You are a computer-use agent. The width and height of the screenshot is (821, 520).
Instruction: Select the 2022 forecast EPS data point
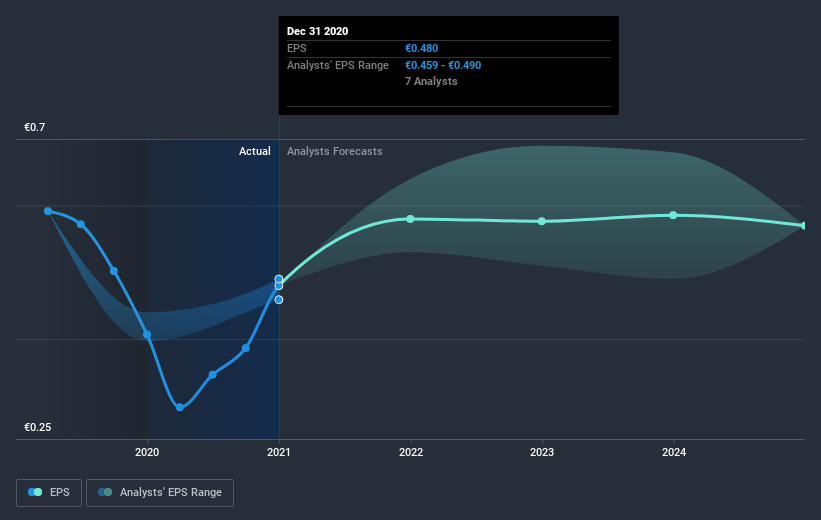[x=410, y=219]
